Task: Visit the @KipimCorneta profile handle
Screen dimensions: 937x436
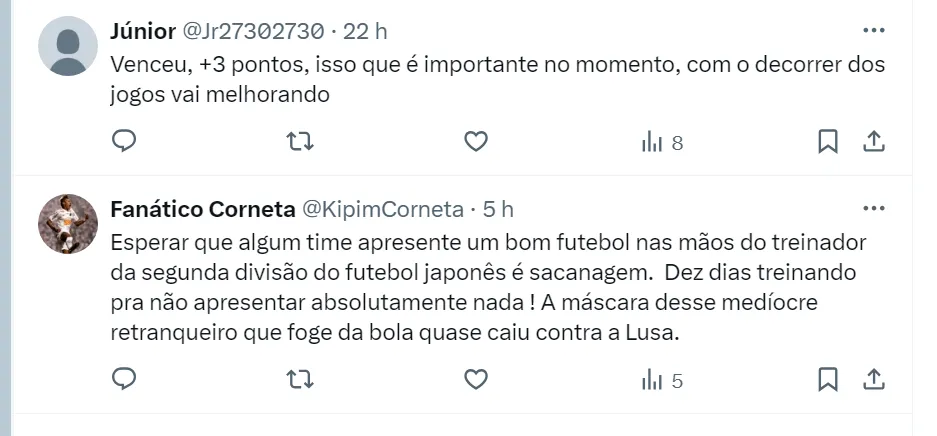Action: click(x=383, y=210)
